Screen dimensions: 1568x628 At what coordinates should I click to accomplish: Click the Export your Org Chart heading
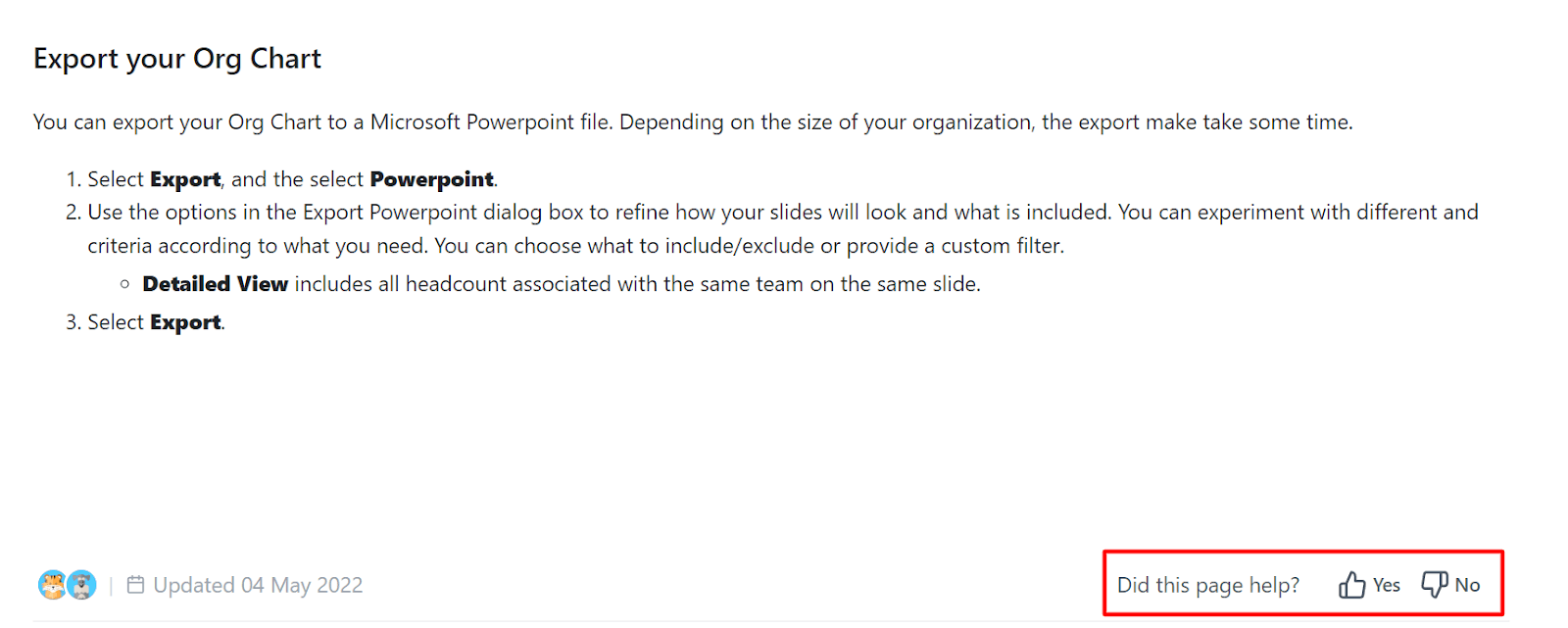176,59
